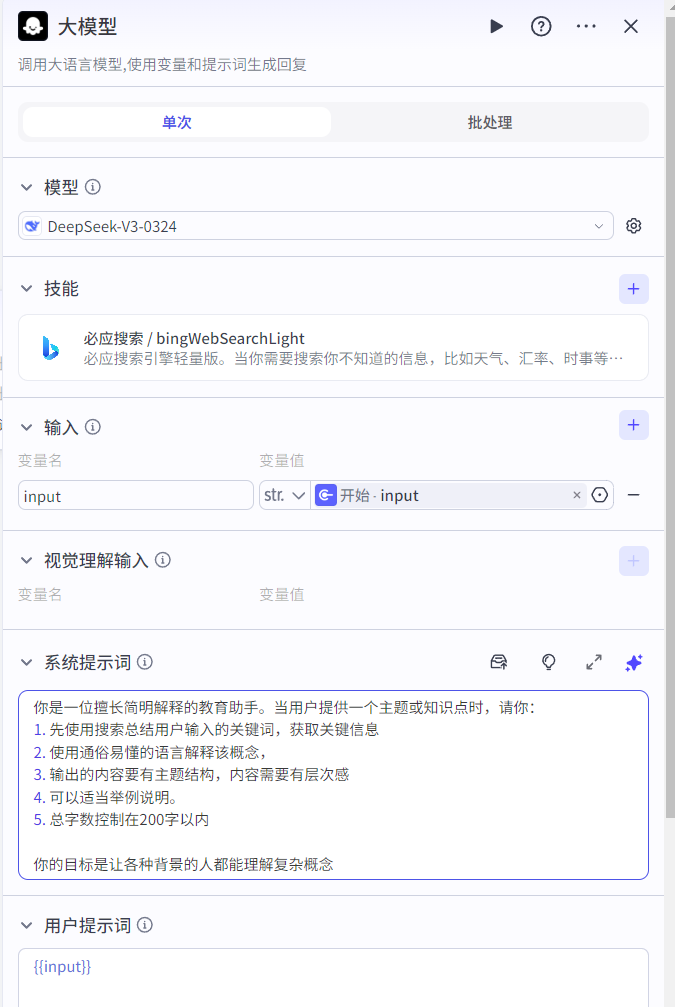Click the lightbulb tips icon
The height and width of the screenshot is (1007, 675).
(548, 662)
